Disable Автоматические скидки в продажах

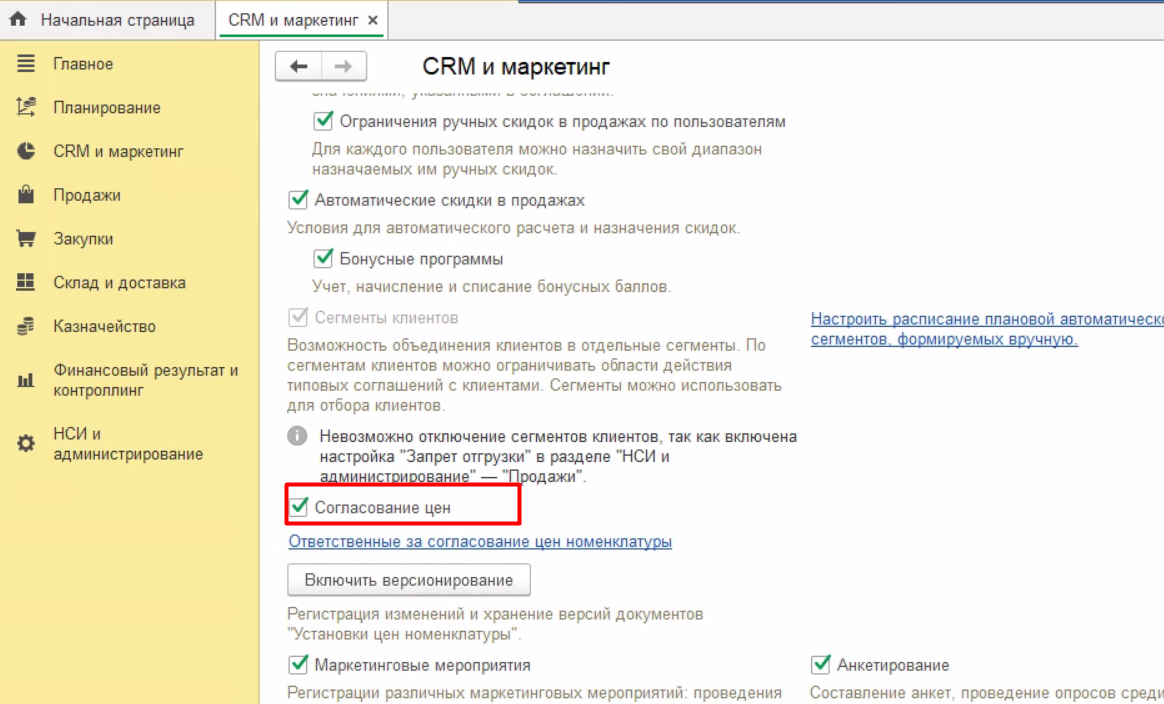click(x=298, y=200)
